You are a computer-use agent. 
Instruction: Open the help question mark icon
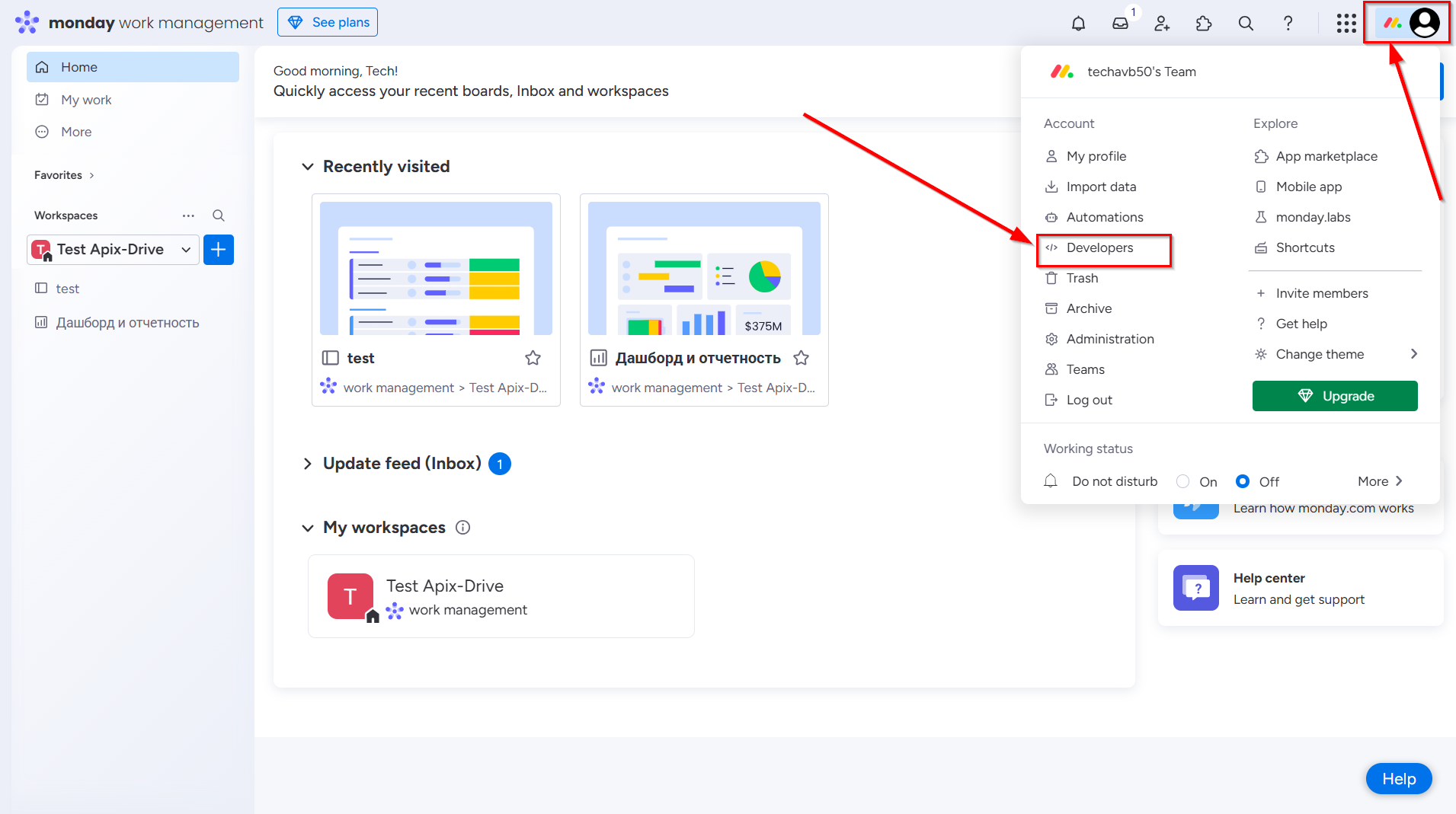[x=1288, y=23]
